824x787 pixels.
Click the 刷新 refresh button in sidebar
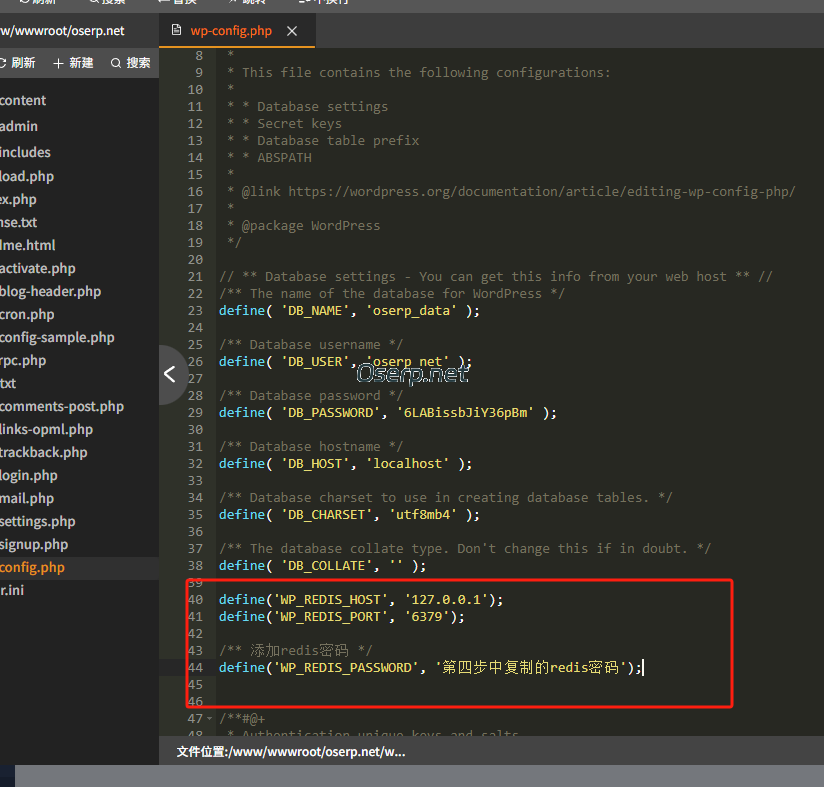pyautogui.click(x=20, y=63)
